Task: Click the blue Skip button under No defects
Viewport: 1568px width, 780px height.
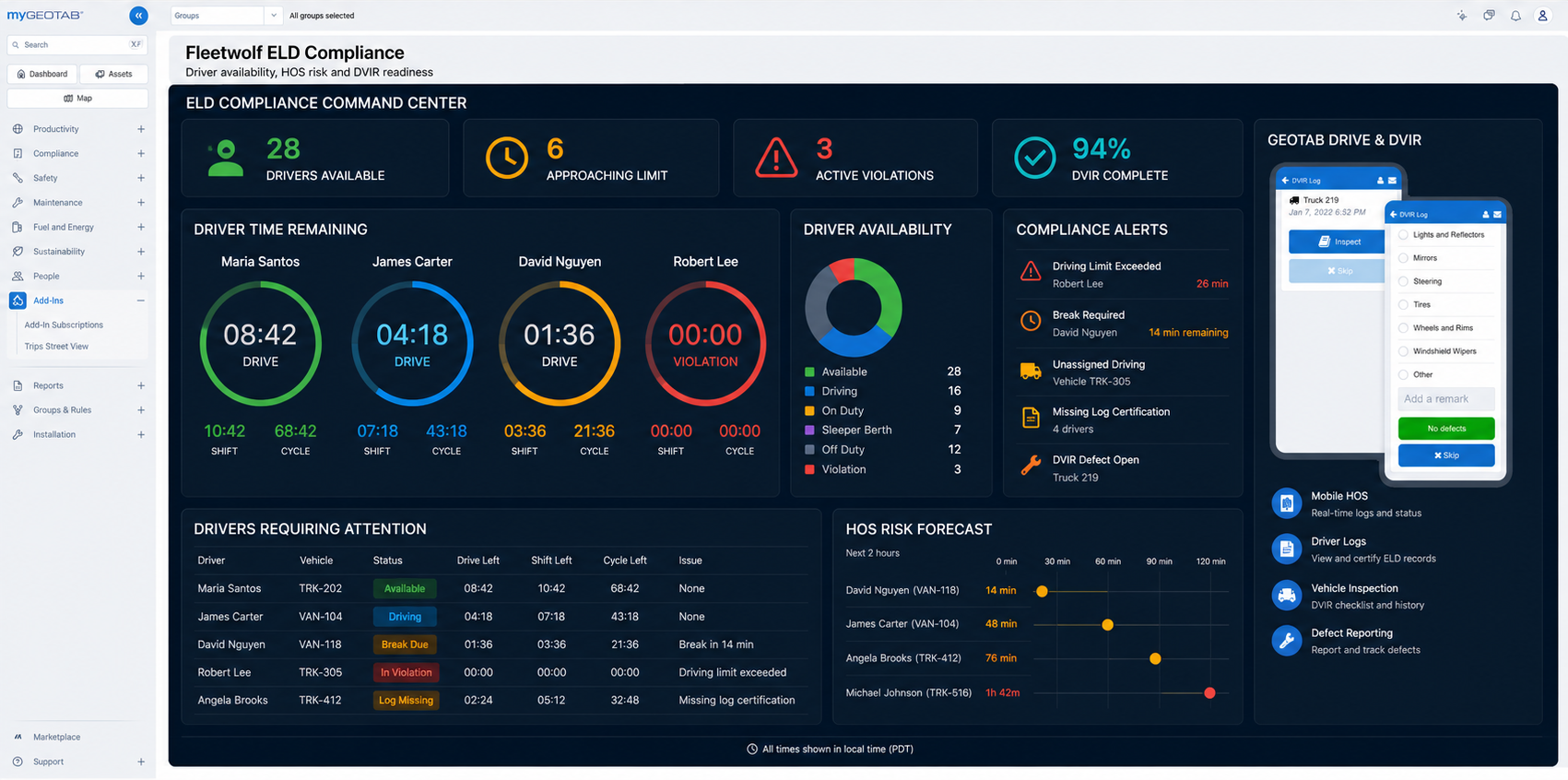Action: pos(1446,455)
